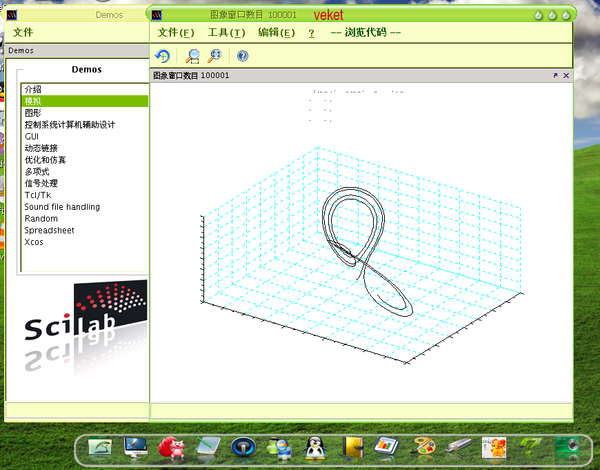Open help via the question mark toolbar icon
Image resolution: width=600 pixels, height=470 pixels.
(242, 56)
